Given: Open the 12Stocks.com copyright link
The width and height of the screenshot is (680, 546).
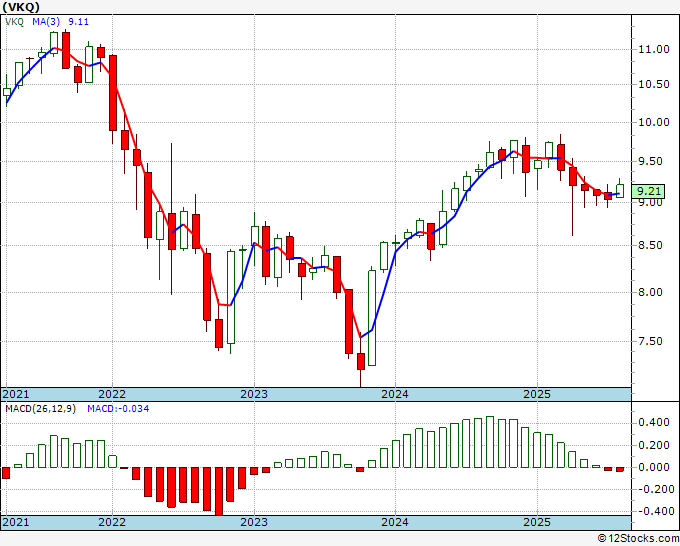Looking at the screenshot, I should tap(638, 539).
